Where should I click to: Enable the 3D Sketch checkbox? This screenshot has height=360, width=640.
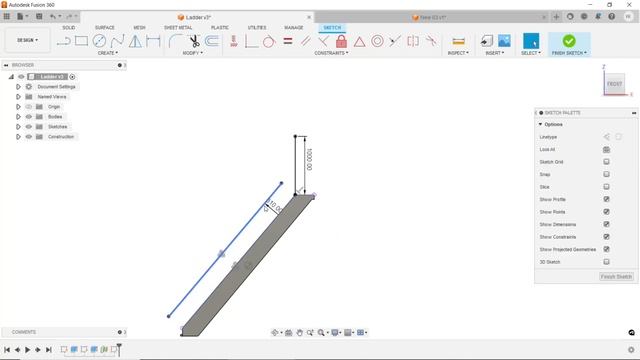point(606,262)
